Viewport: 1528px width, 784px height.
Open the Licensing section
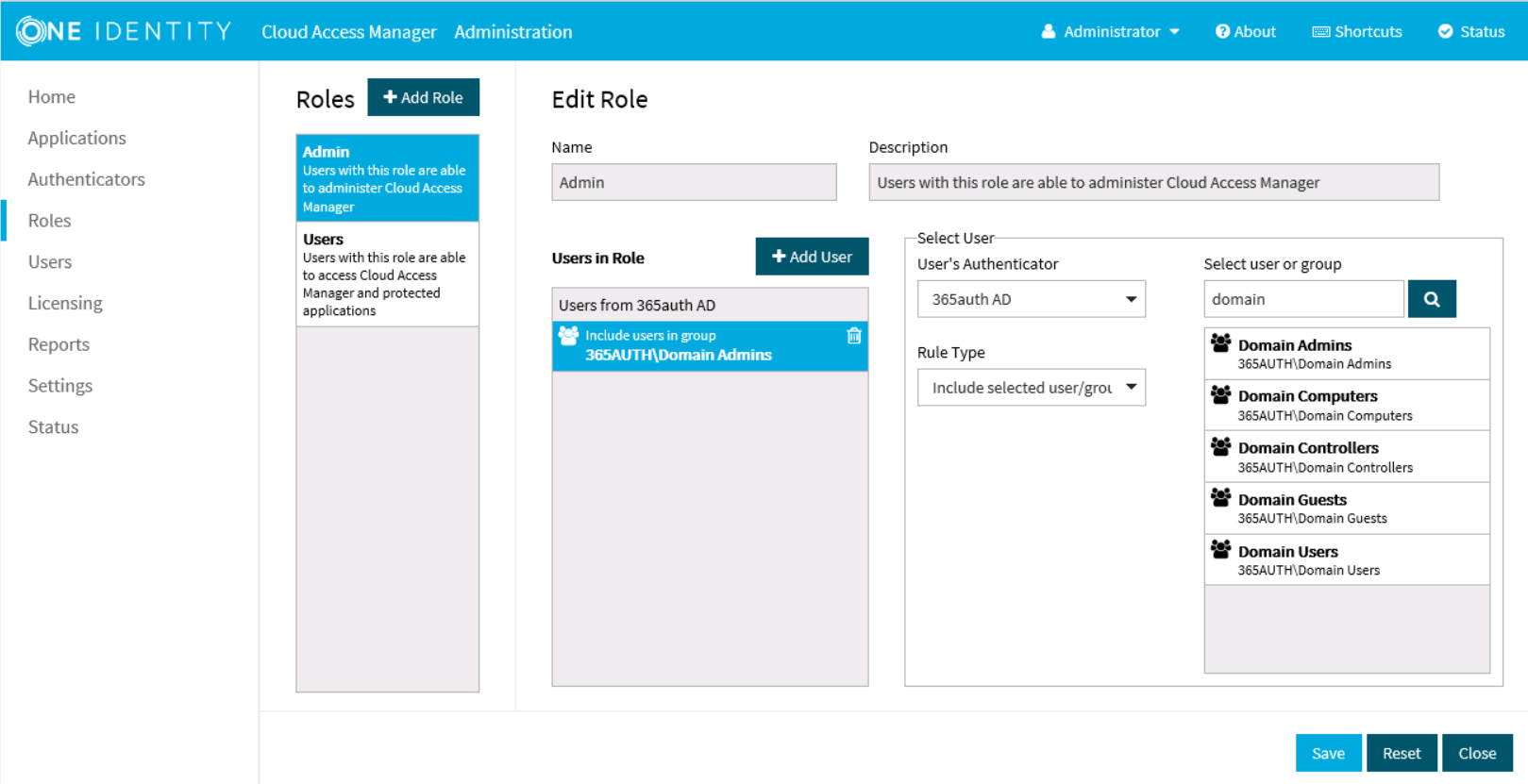65,303
